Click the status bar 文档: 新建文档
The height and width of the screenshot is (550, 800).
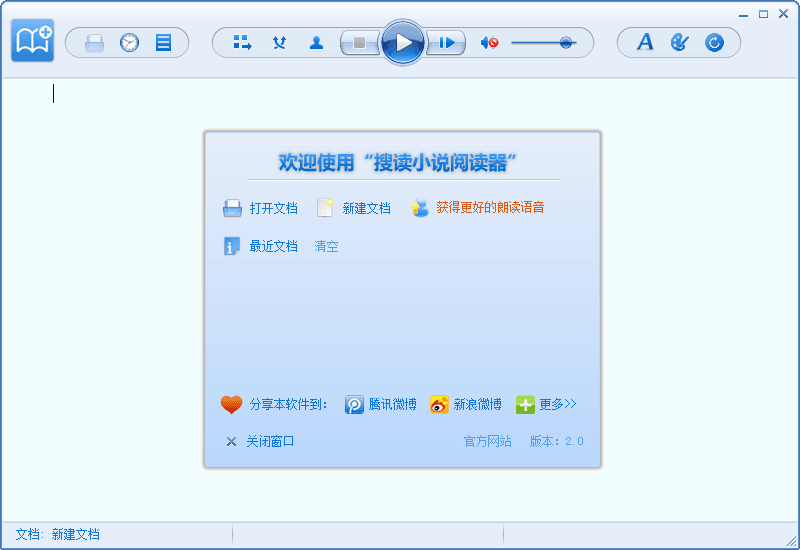[58, 534]
